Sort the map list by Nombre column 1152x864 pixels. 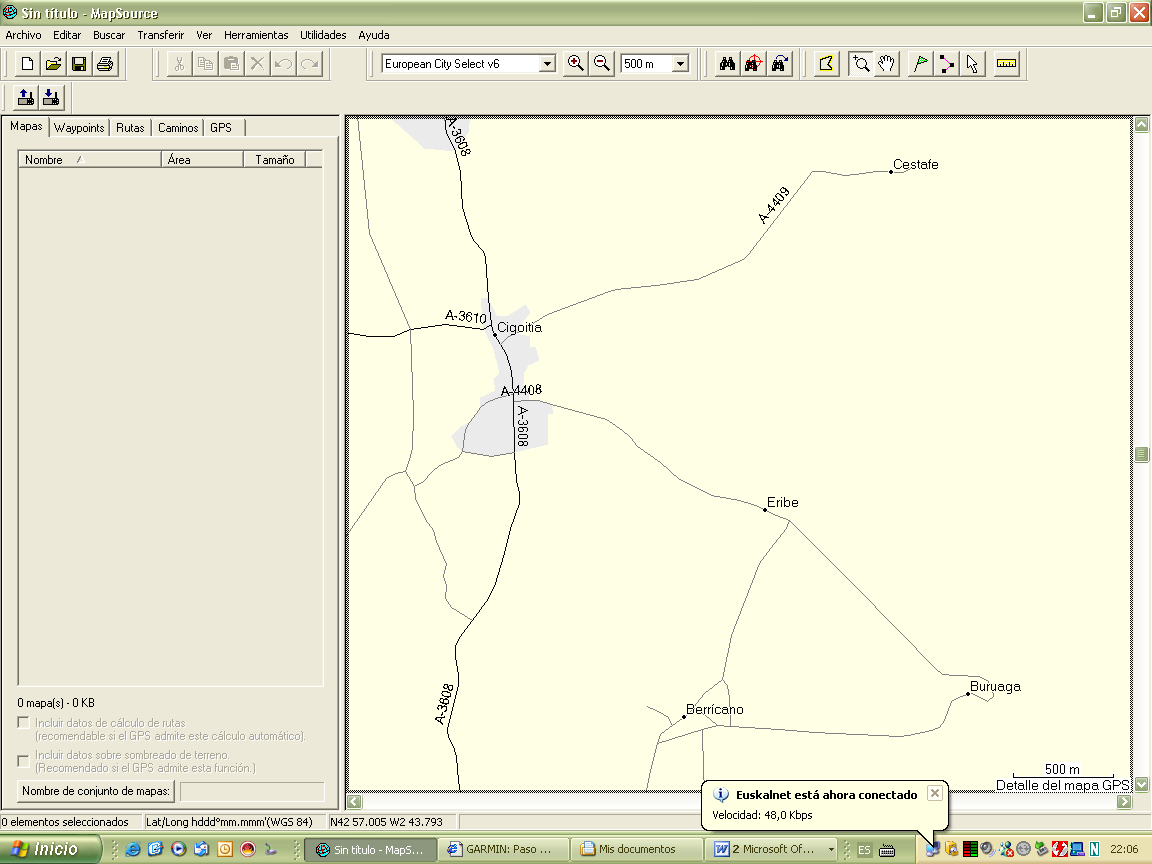[89, 160]
